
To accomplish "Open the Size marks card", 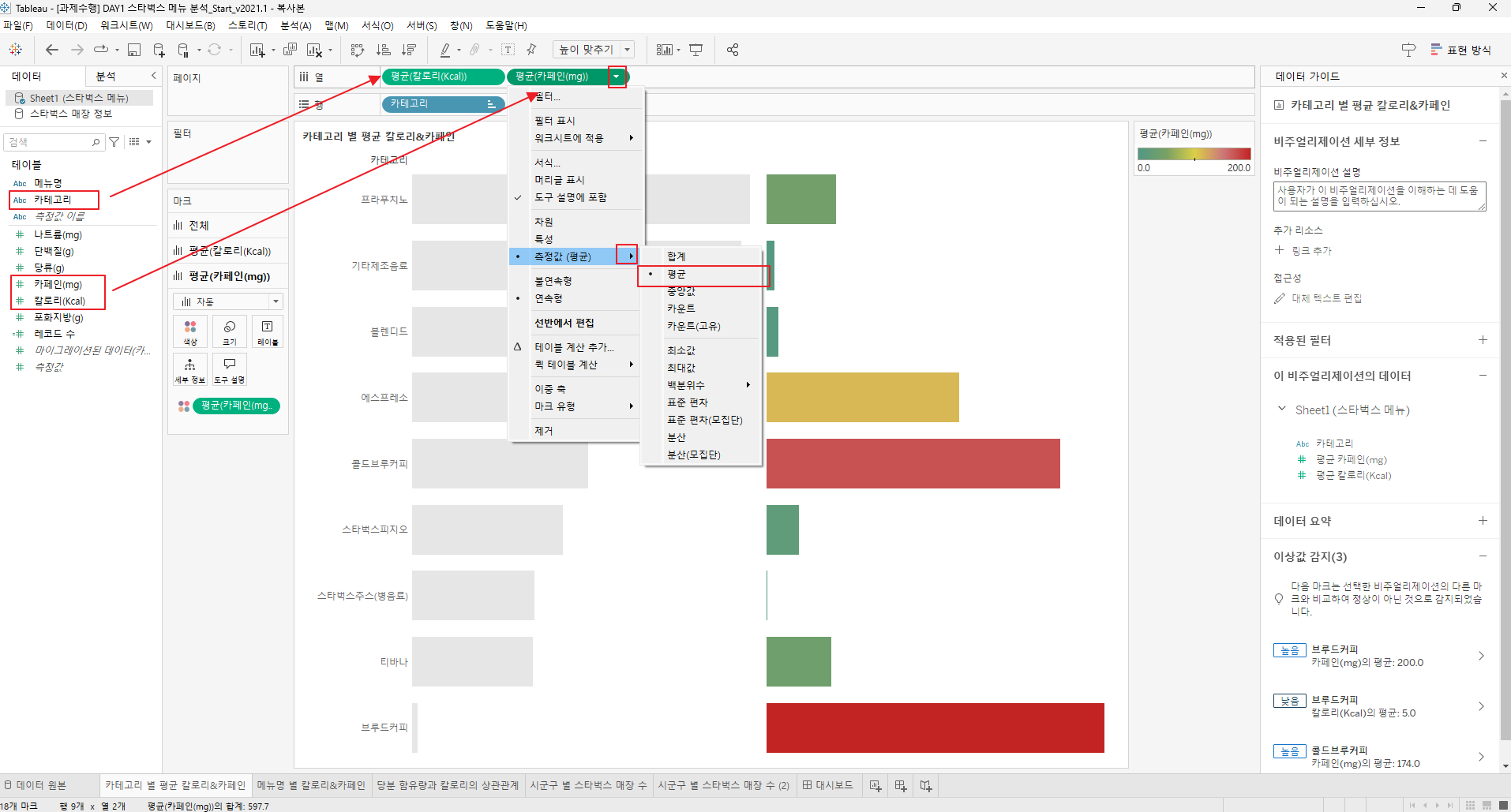I will click(x=230, y=331).
